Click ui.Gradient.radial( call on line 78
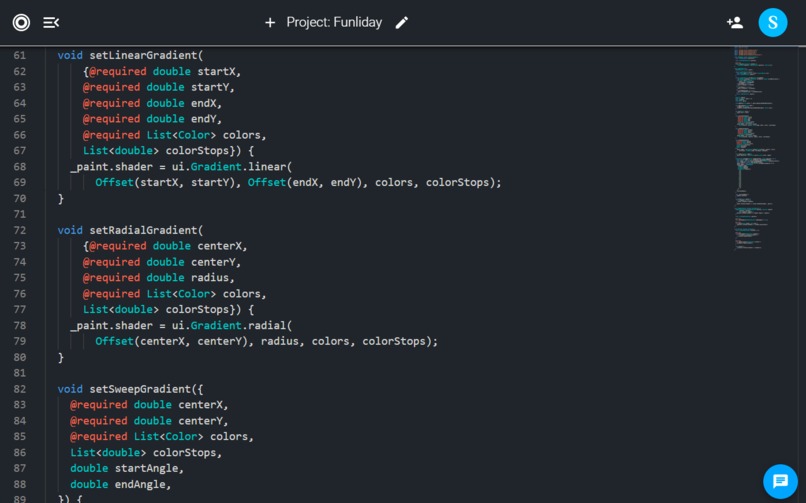The image size is (806, 503). tap(232, 325)
